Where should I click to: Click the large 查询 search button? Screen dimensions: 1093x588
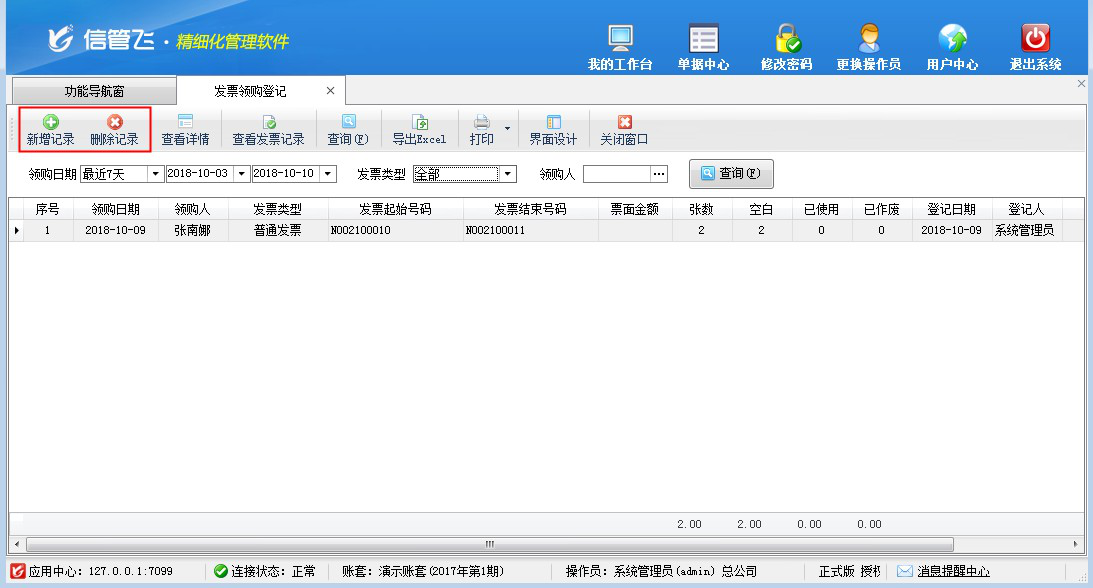point(731,174)
